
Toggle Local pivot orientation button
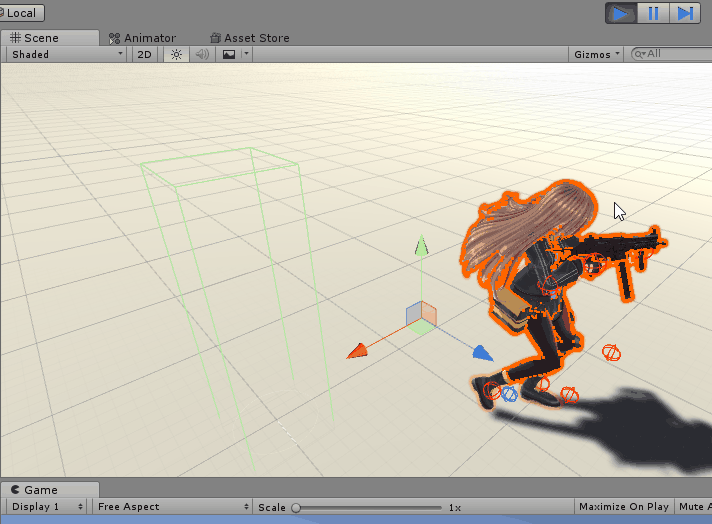pos(20,13)
